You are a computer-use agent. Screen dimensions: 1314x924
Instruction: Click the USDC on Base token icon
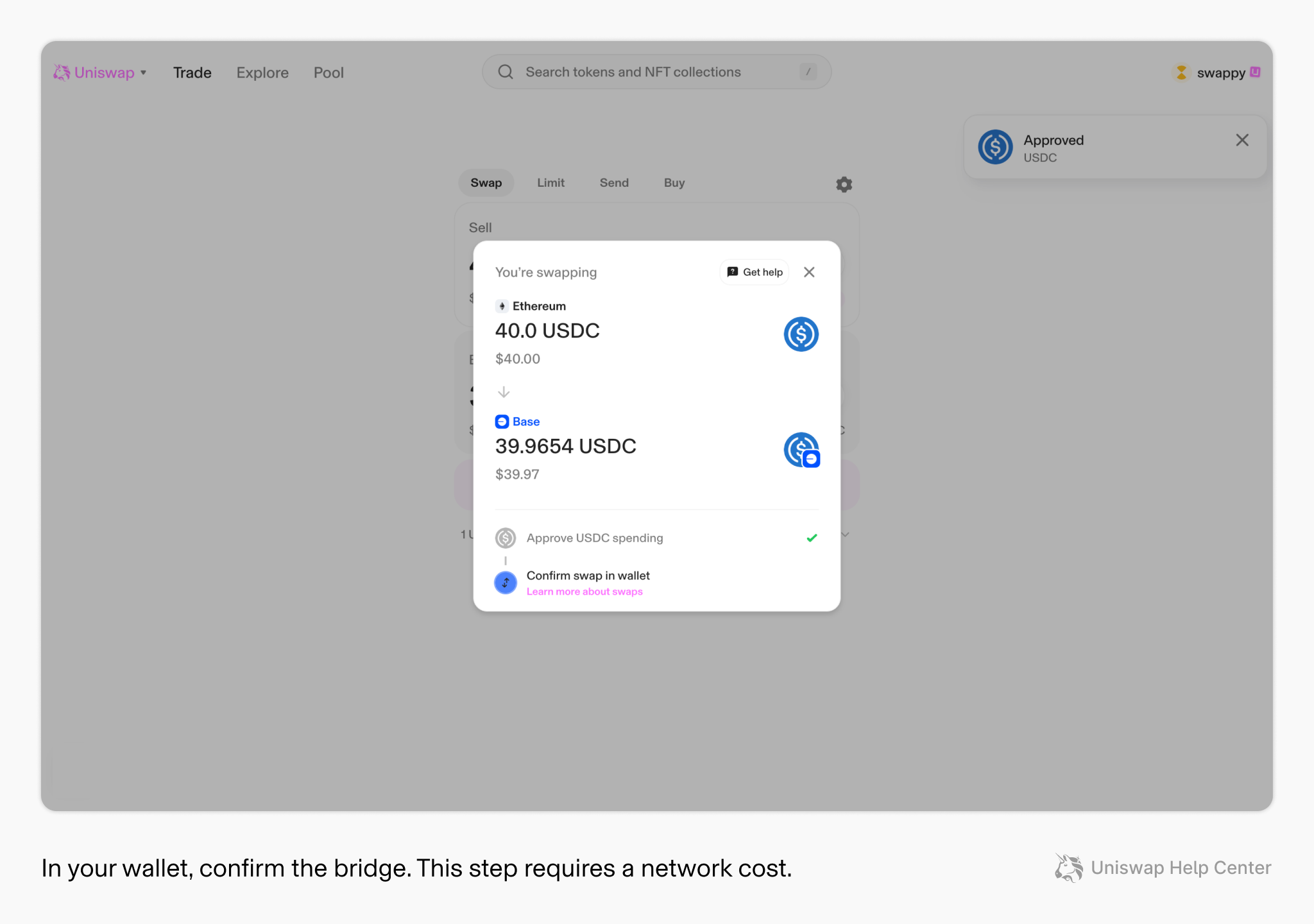801,450
